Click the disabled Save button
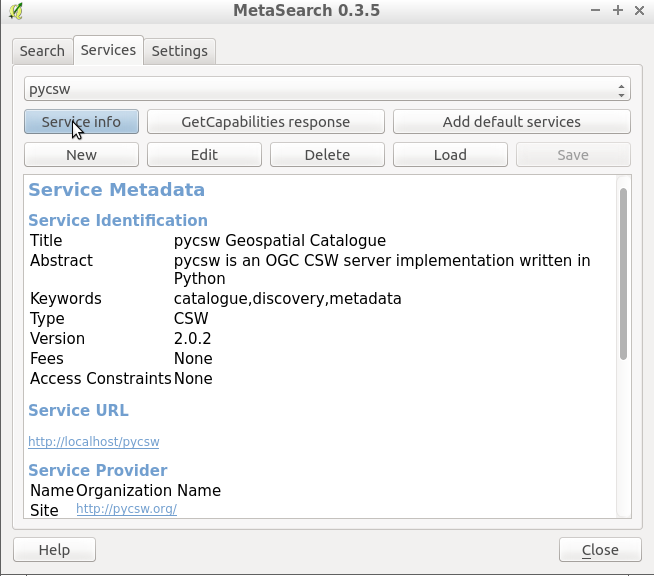The image size is (654, 576). [574, 155]
